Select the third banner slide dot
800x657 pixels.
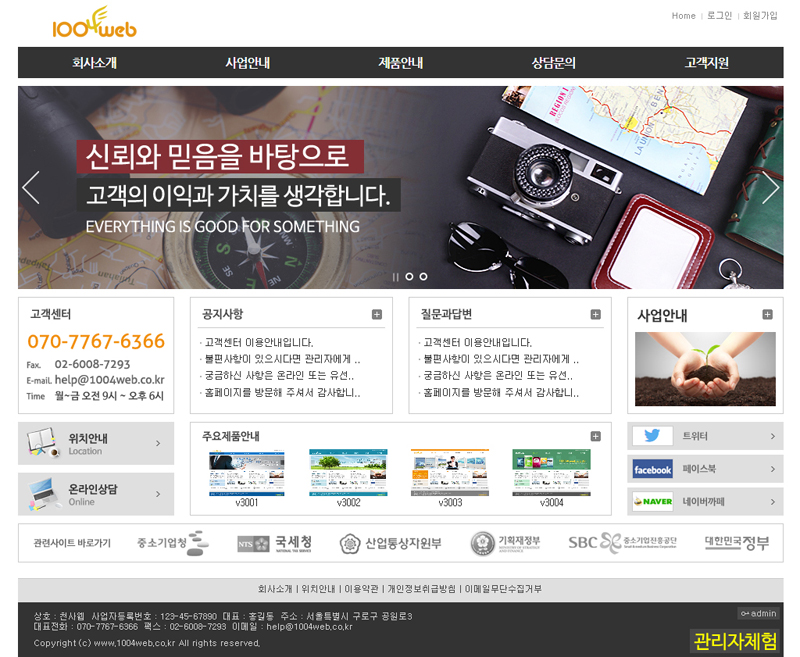click(x=423, y=277)
